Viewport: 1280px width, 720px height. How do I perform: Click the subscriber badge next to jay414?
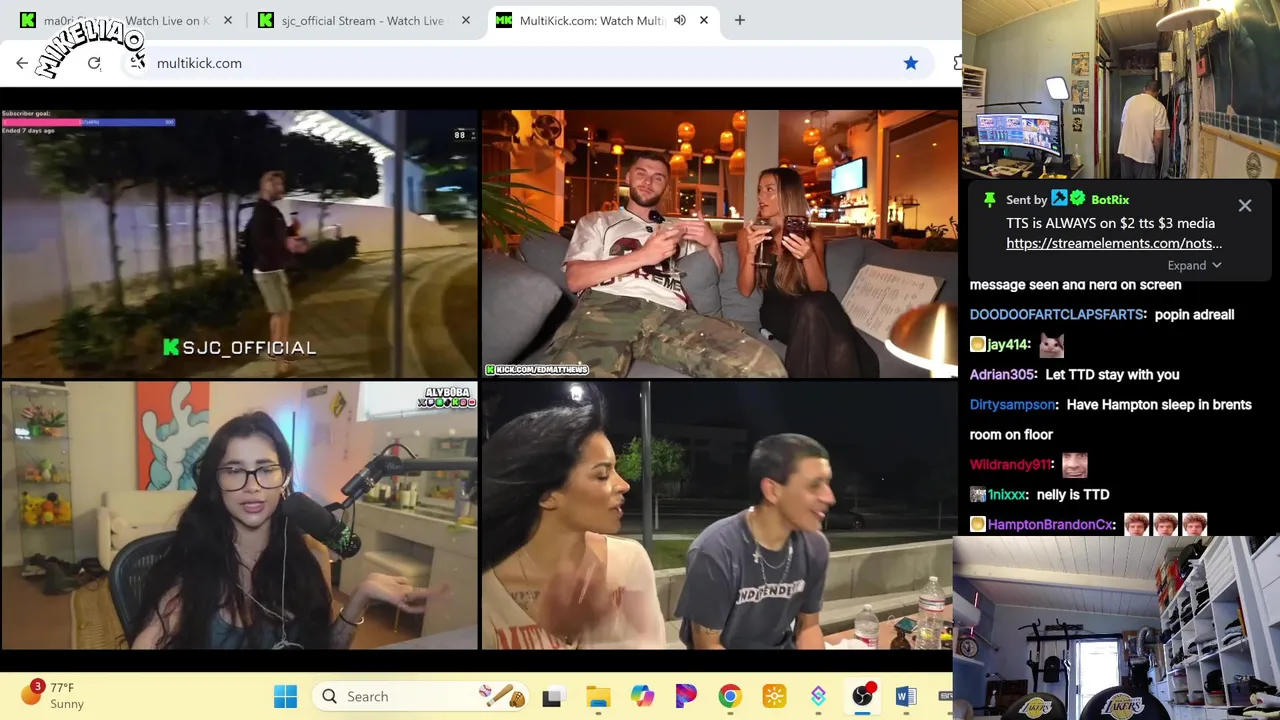click(x=977, y=345)
